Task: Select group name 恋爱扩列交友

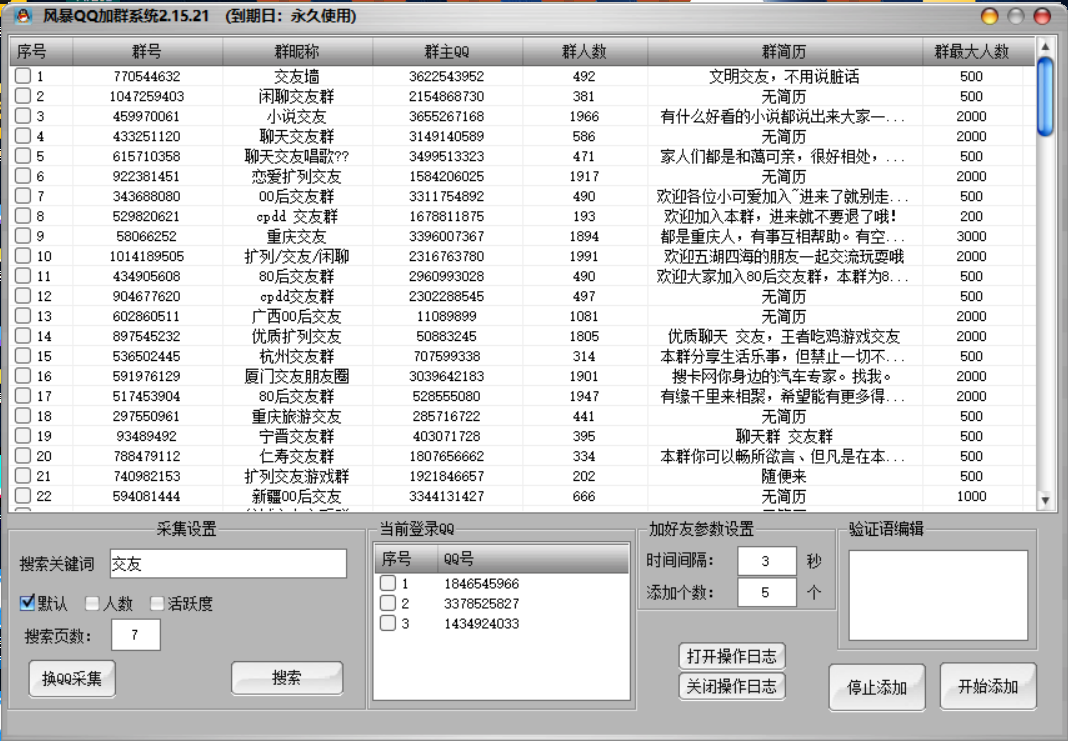Action: click(x=297, y=176)
